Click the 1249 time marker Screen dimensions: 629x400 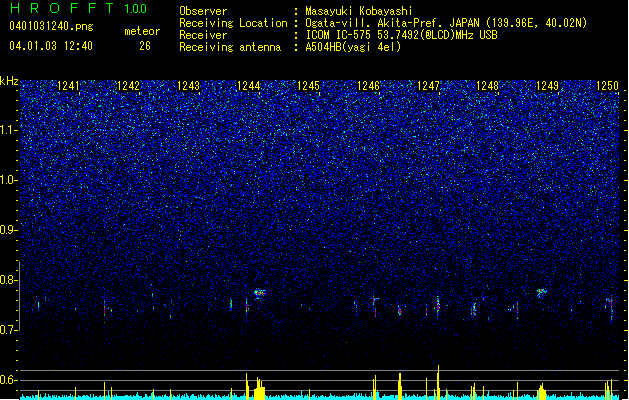point(547,86)
